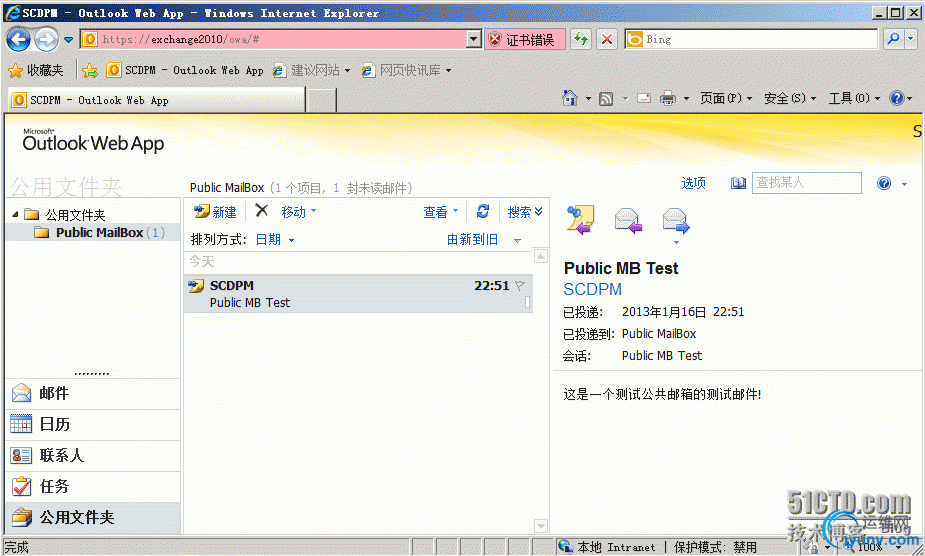Screen dimensions: 925x556
Task: Click the SCDPM sender name link
Action: (x=592, y=289)
